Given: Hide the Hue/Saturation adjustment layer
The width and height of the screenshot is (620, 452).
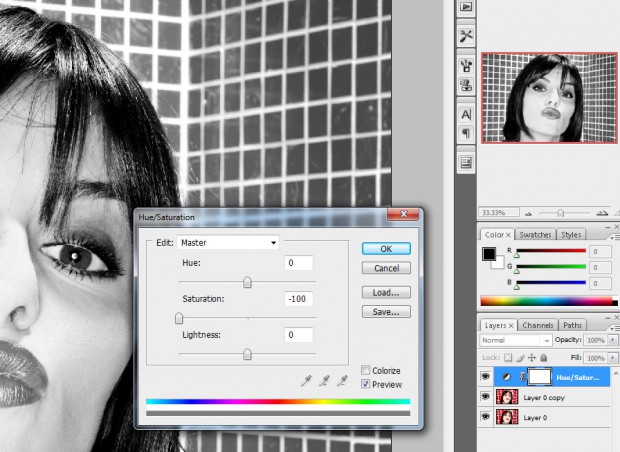Looking at the screenshot, I should point(486,377).
